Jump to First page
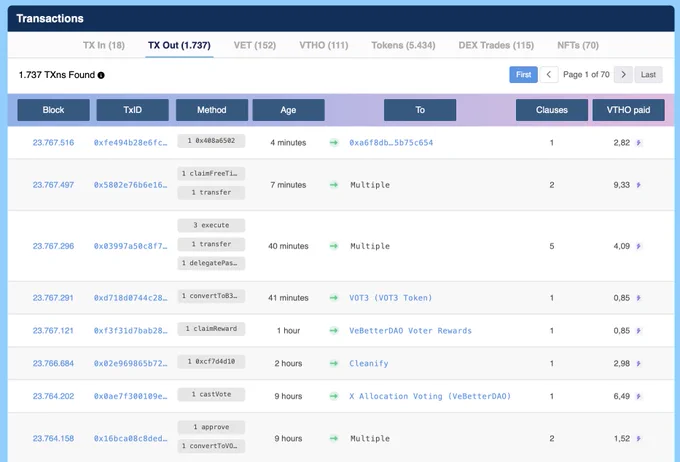The width and height of the screenshot is (680, 462). coord(523,75)
